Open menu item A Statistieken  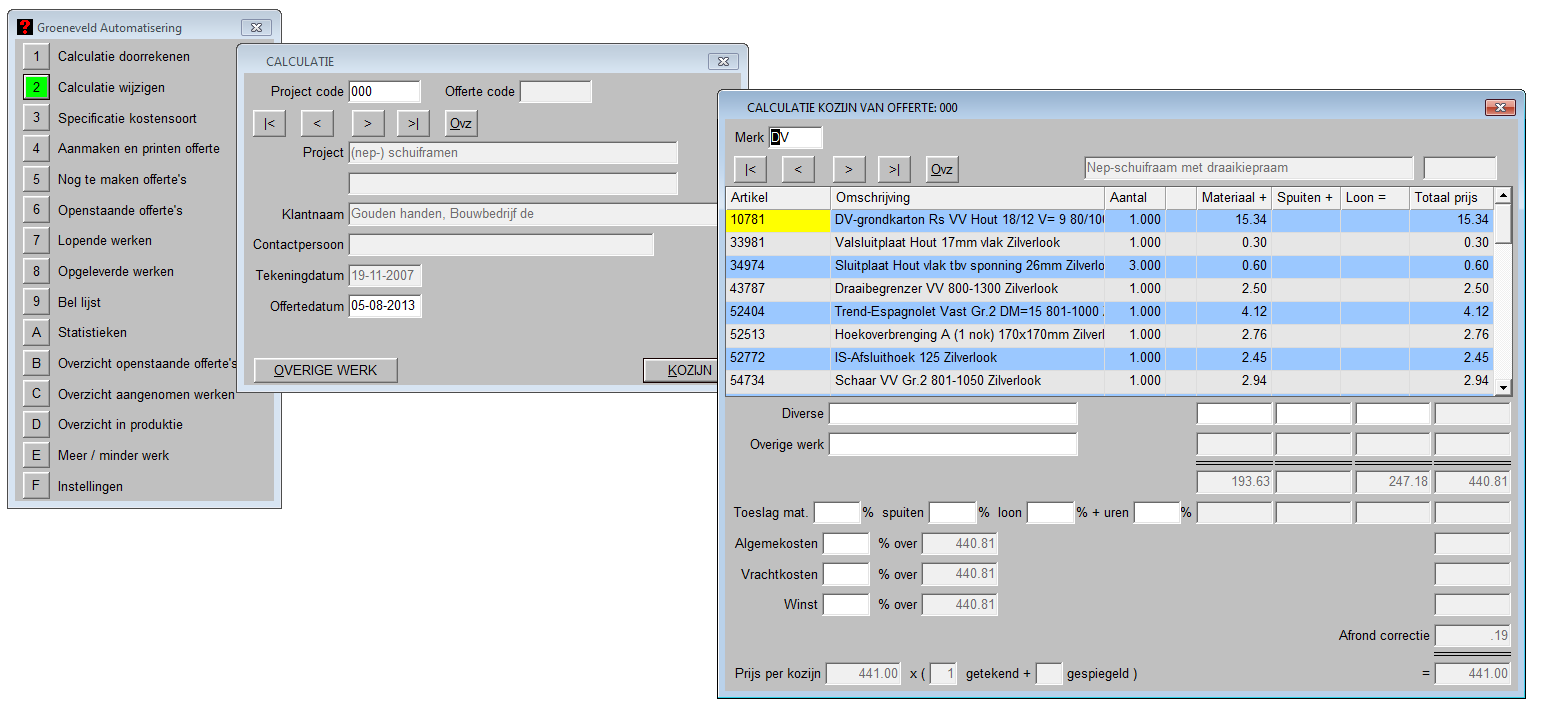pos(37,333)
